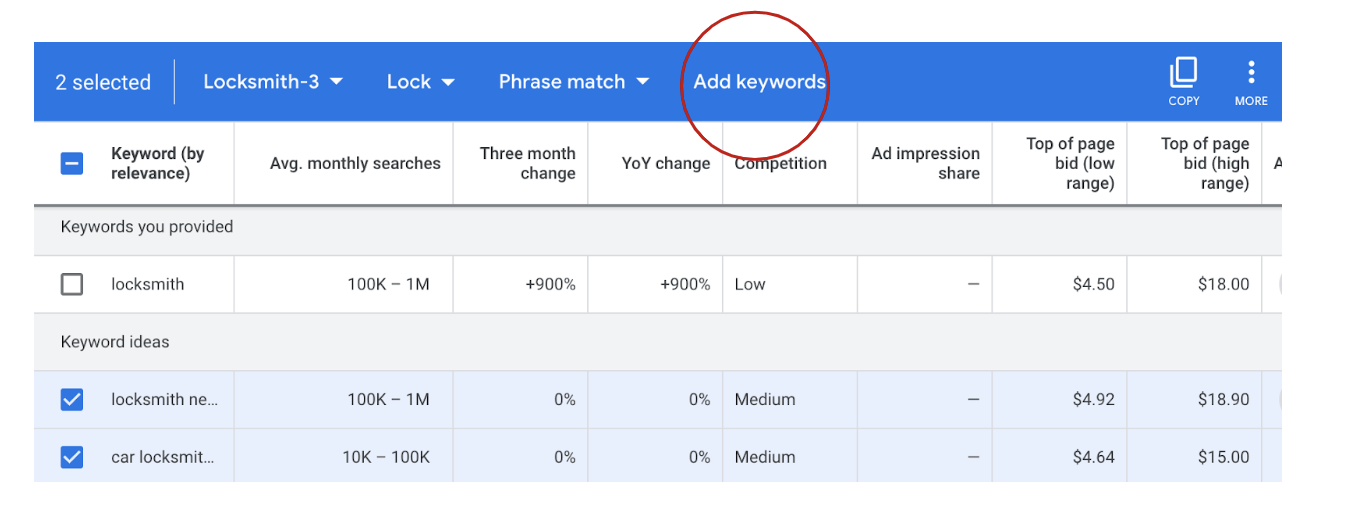The image size is (1350, 528).
Task: Sort by Top of page bid (high range)
Action: pyautogui.click(x=1204, y=163)
